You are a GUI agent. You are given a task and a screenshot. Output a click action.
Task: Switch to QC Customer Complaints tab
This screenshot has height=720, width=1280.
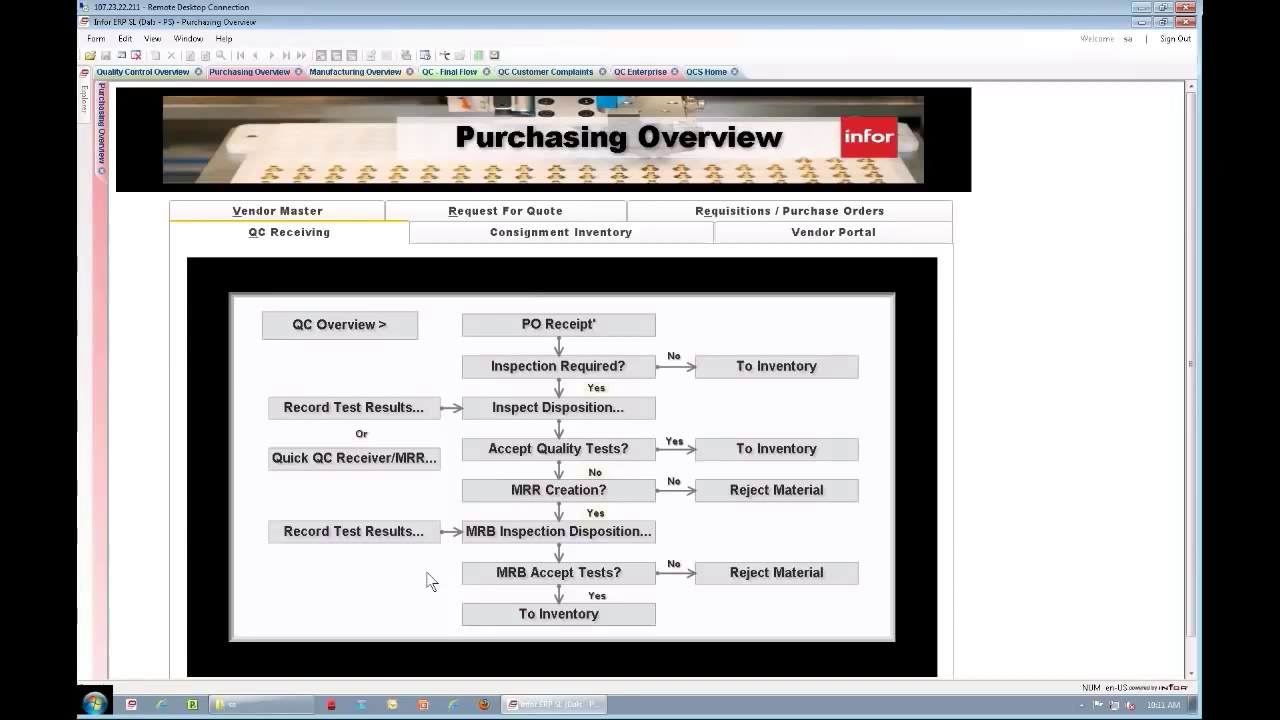(x=545, y=72)
